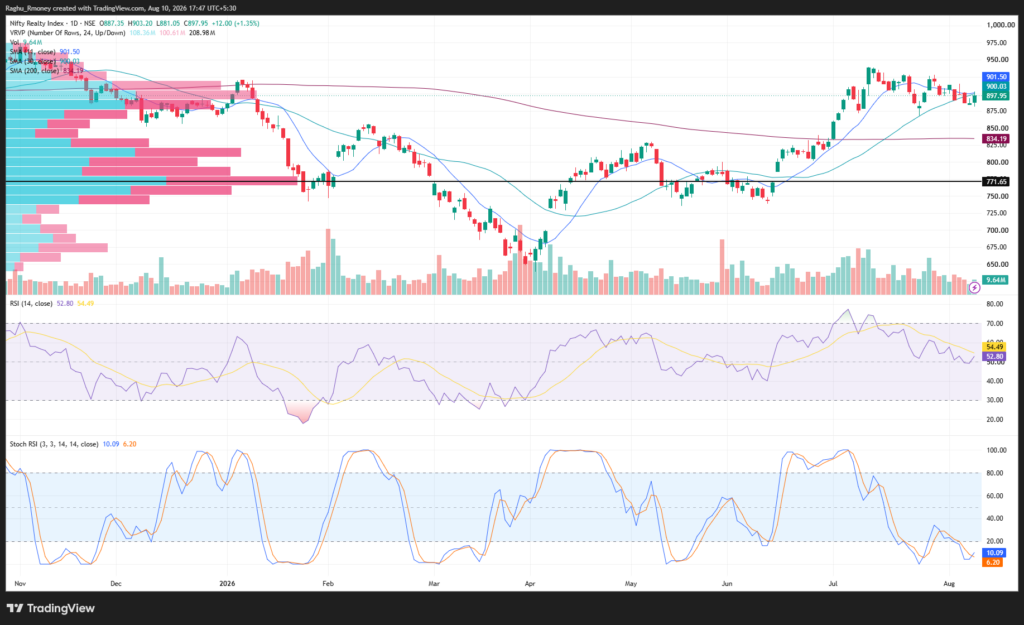The width and height of the screenshot is (1024, 625).
Task: Click the 6.20 orange Stoch RSI axis label
Action: (x=993, y=562)
